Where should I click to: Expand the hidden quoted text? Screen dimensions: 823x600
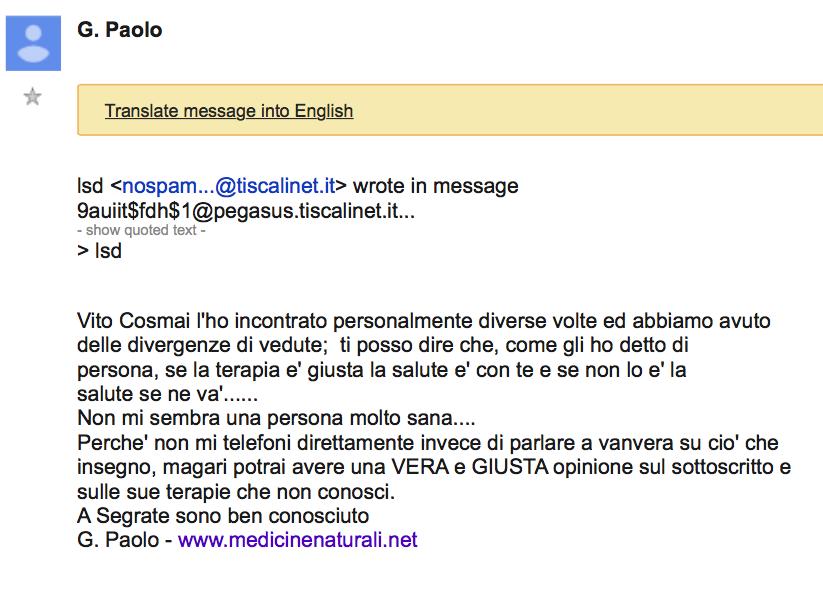pos(141,230)
